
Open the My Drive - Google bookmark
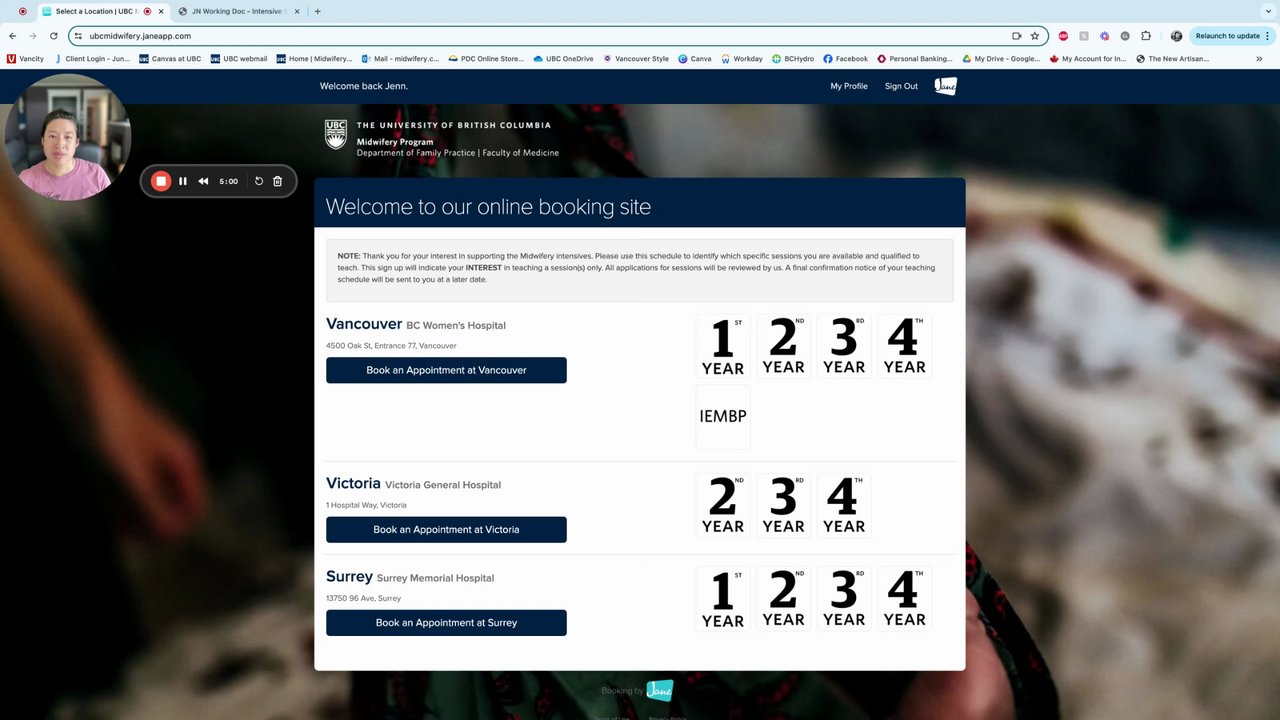click(1000, 59)
